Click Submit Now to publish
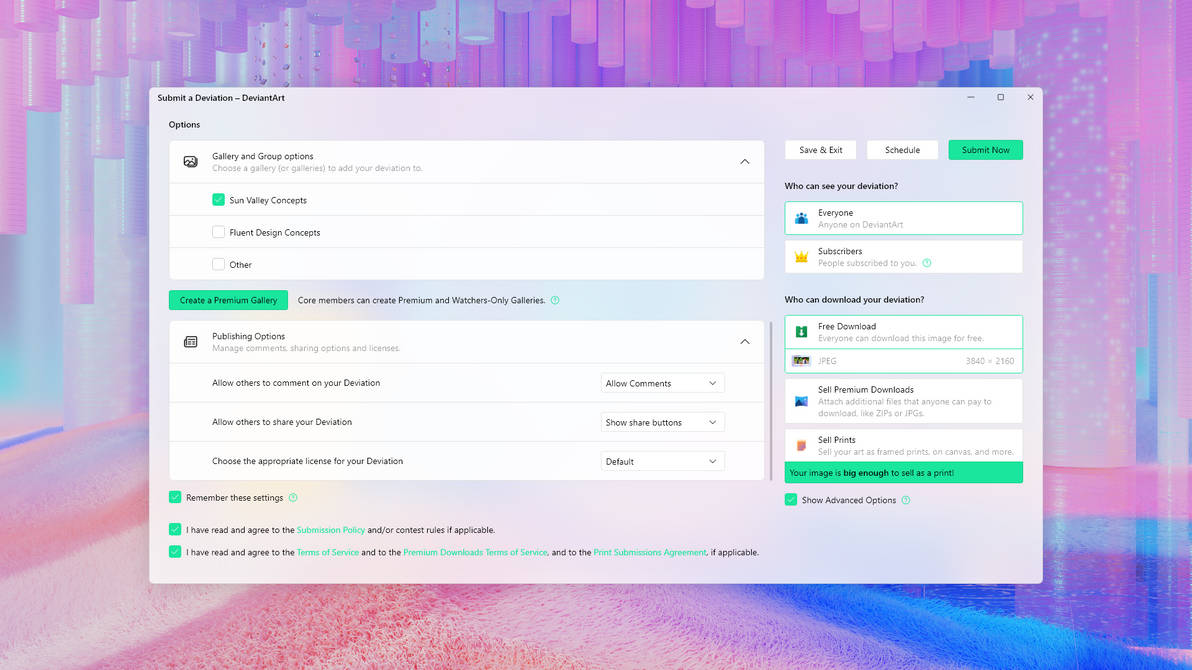Viewport: 1192px width, 670px height. 985,150
